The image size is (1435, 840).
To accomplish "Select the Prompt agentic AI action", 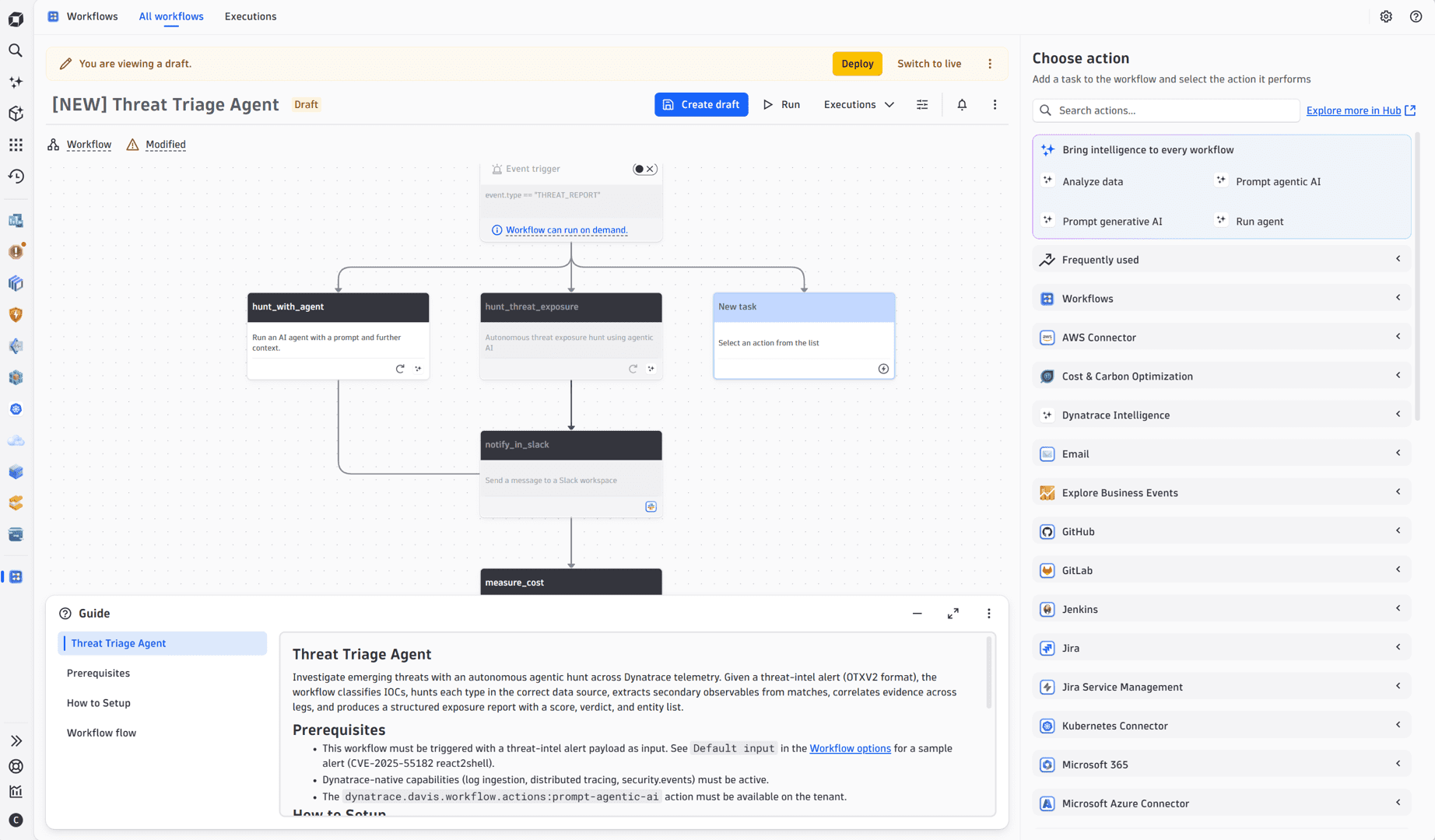I will (x=1278, y=182).
